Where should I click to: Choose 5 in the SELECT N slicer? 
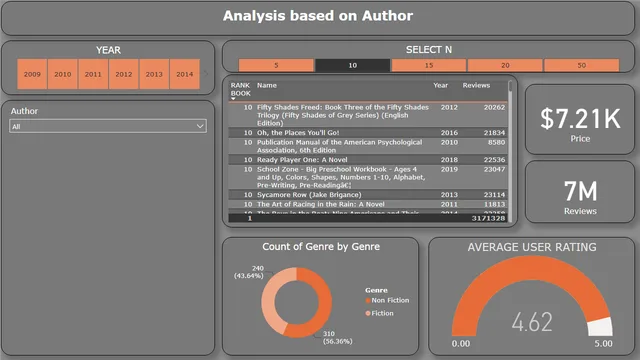[276, 65]
